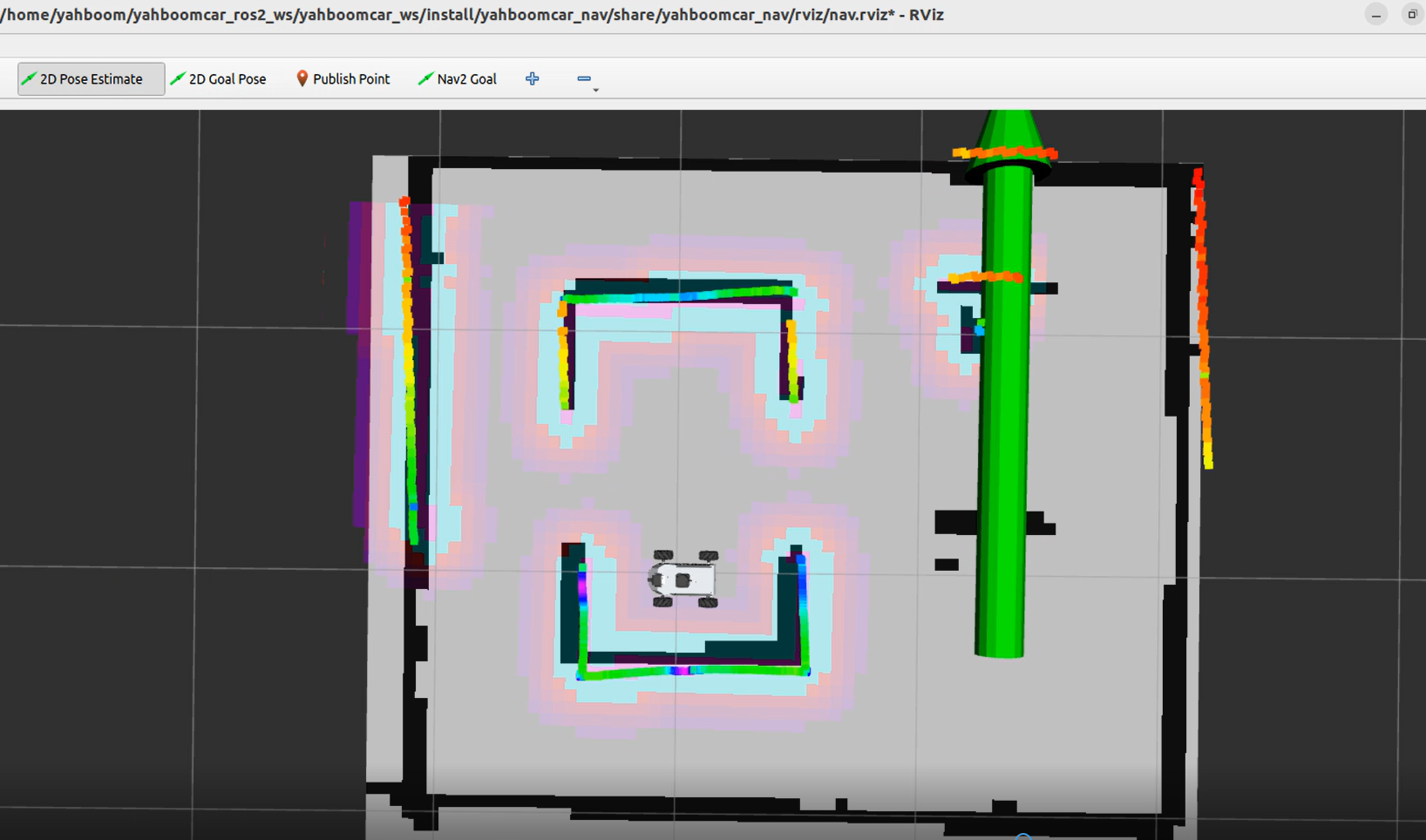Minimize the RViz window

click(x=1376, y=15)
